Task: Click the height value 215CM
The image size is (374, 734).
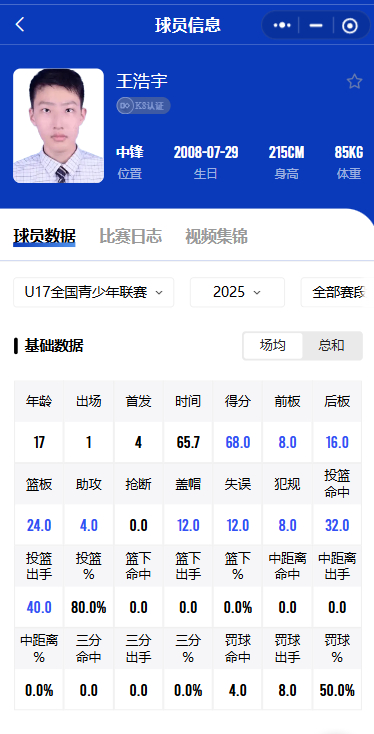Action: [286, 153]
